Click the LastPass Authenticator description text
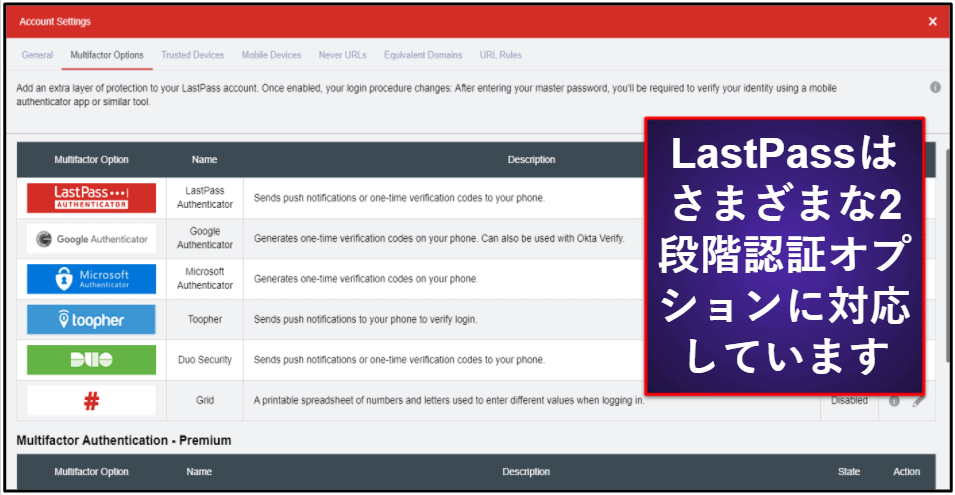The width and height of the screenshot is (955, 495). coord(399,198)
